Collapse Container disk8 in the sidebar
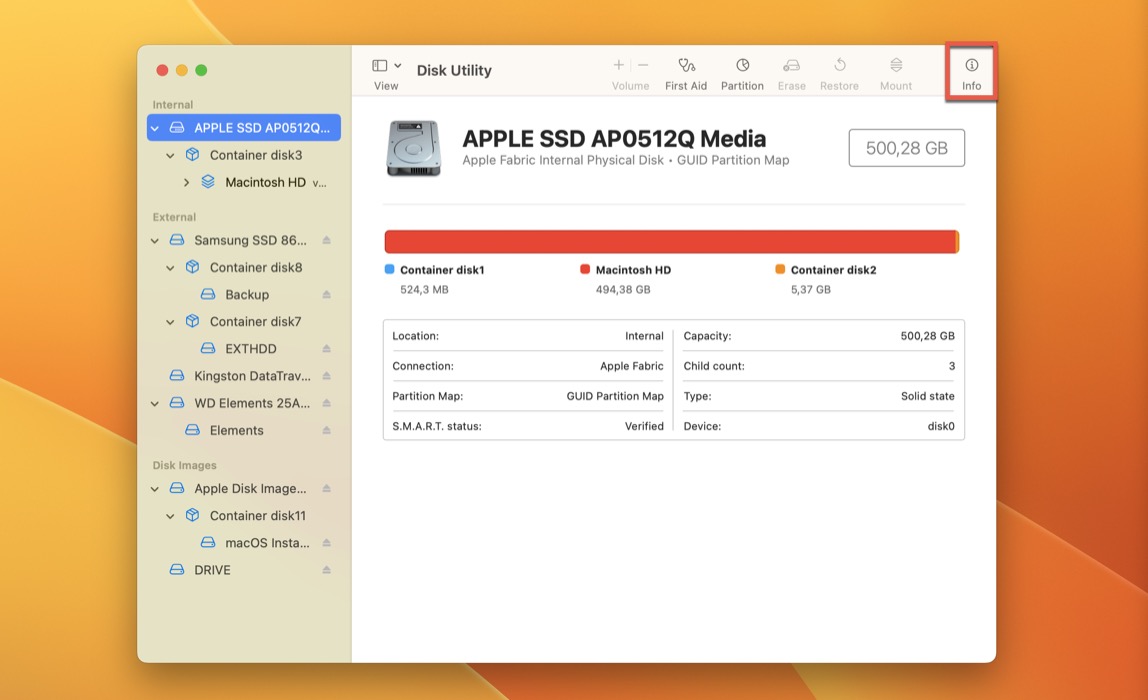Image resolution: width=1148 pixels, height=700 pixels. (170, 267)
